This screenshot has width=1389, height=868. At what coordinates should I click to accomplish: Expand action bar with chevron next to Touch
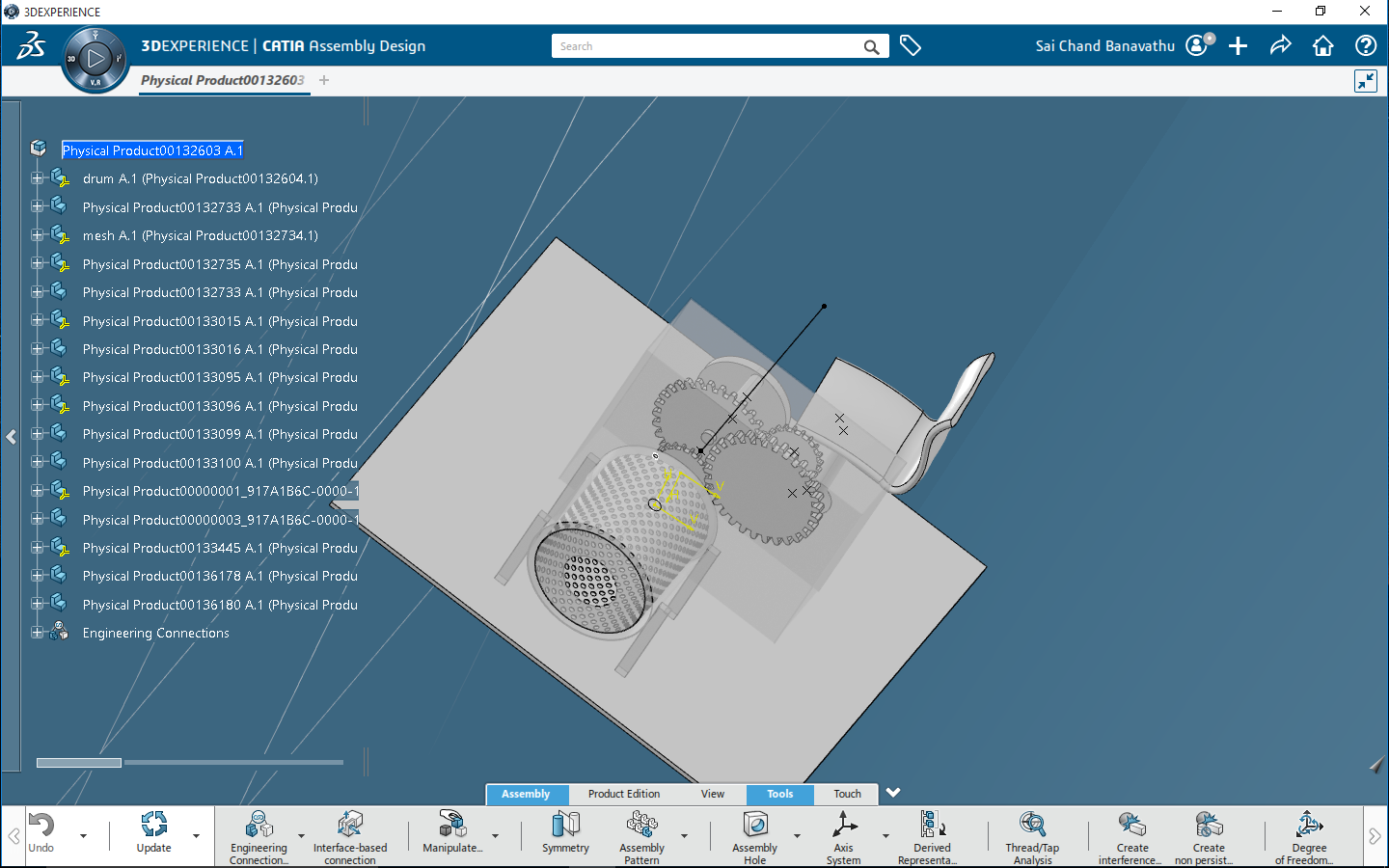click(893, 793)
